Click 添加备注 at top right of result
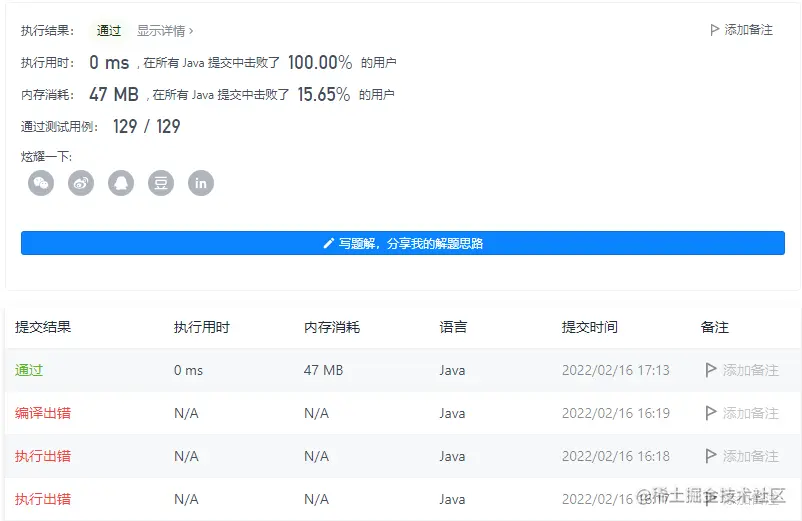The width and height of the screenshot is (802, 521). pyautogui.click(x=748, y=30)
